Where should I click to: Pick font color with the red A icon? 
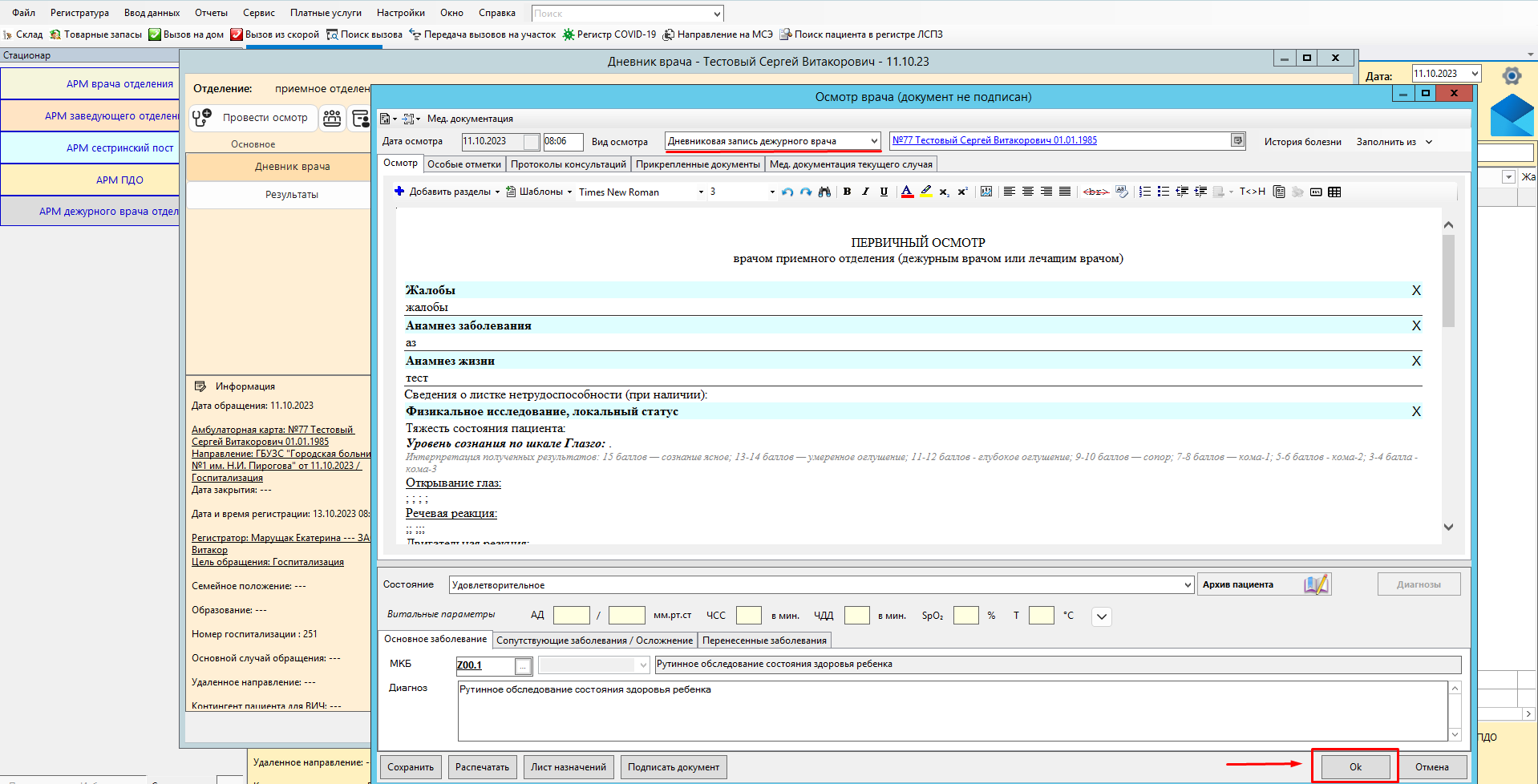907,192
